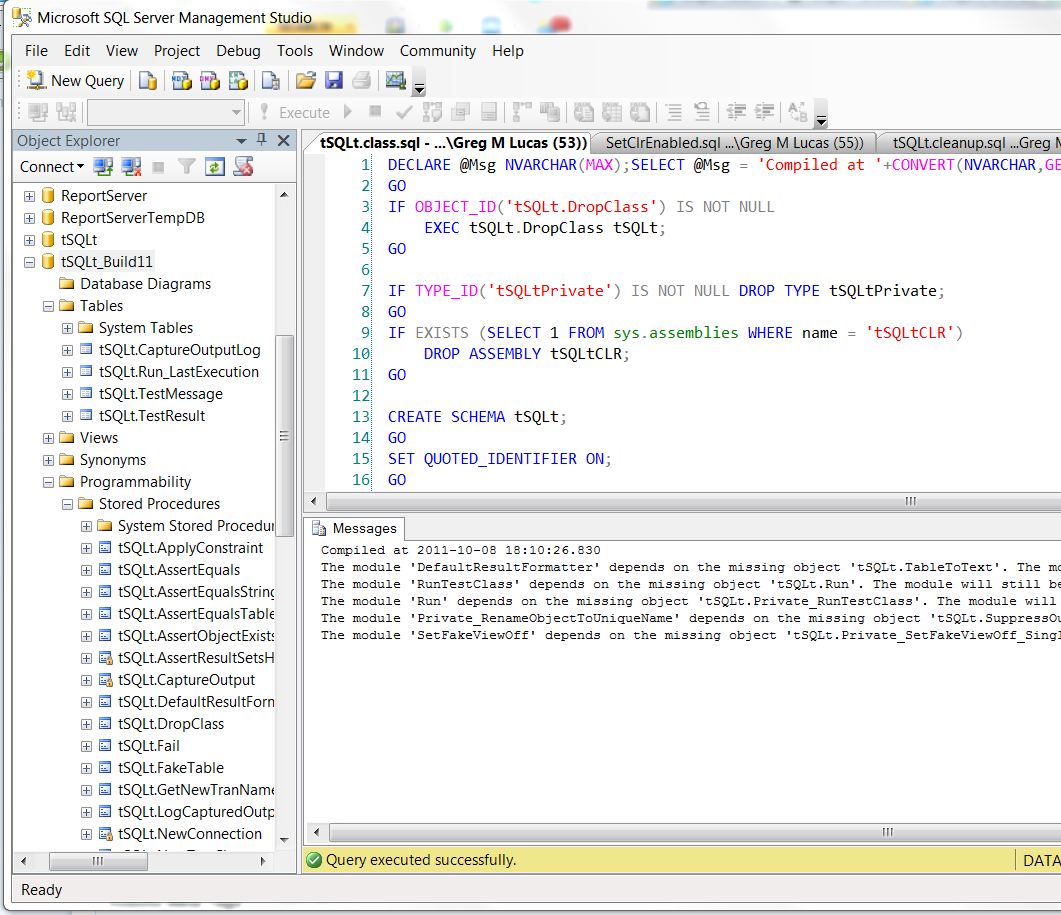Refresh the Object Explorer tree
This screenshot has width=1061, height=915.
point(216,167)
